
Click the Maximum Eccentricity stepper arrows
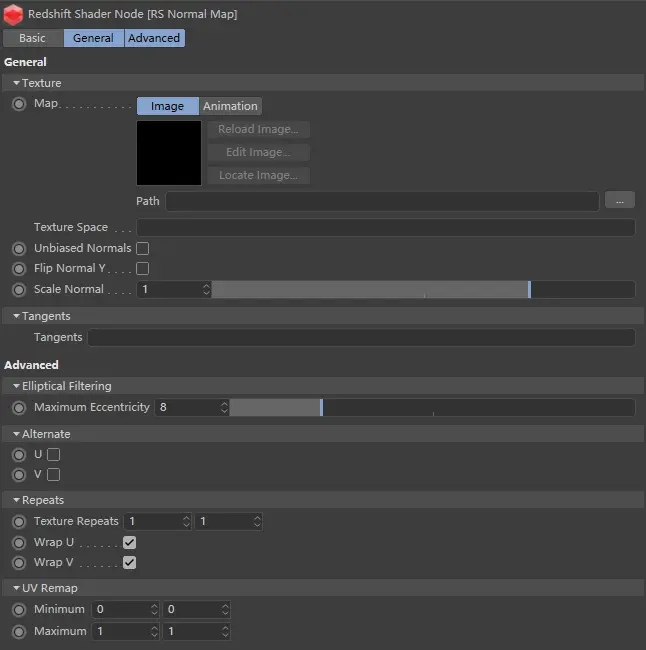pyautogui.click(x=224, y=407)
